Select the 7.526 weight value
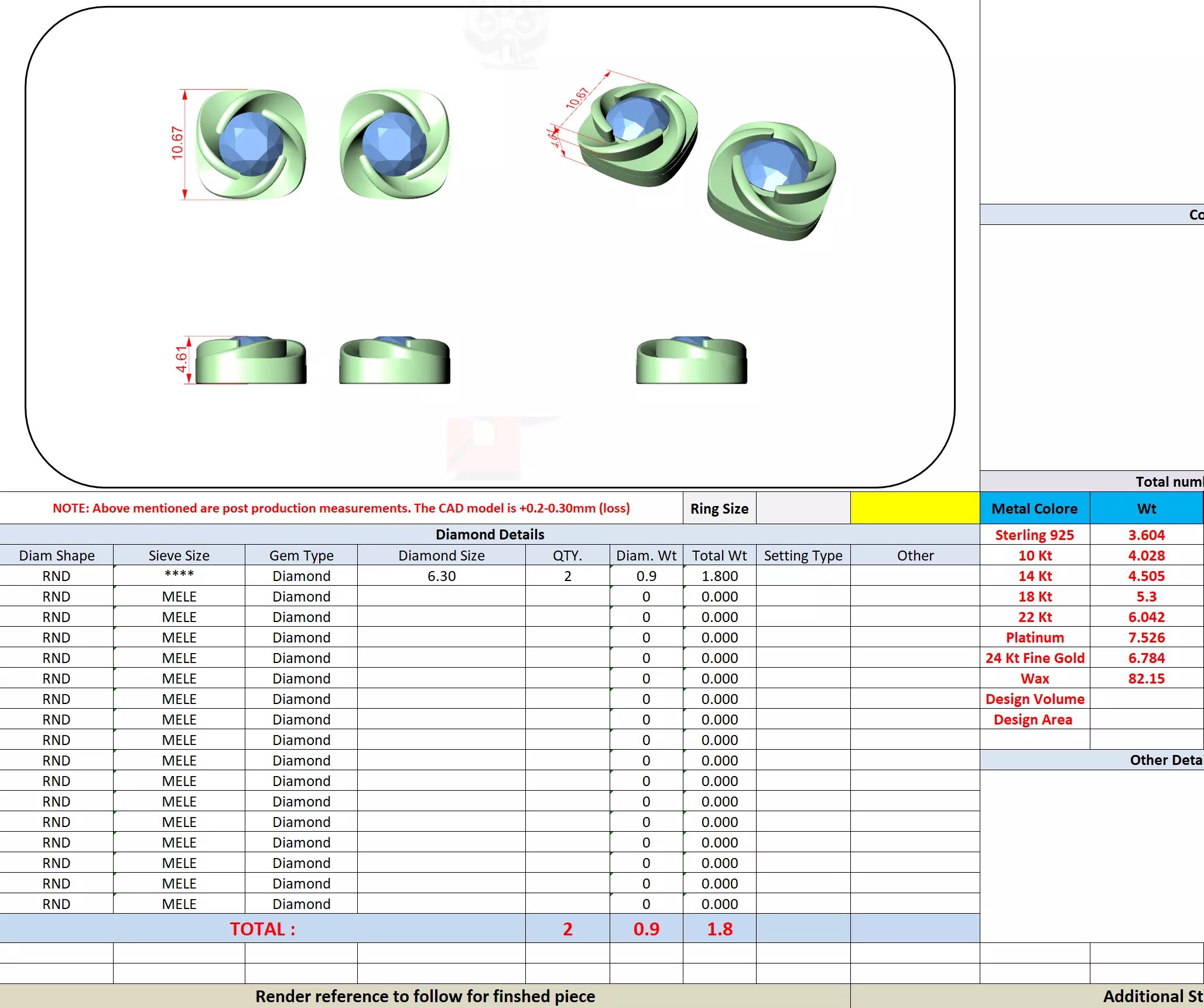1204x1008 pixels. coord(1147,637)
